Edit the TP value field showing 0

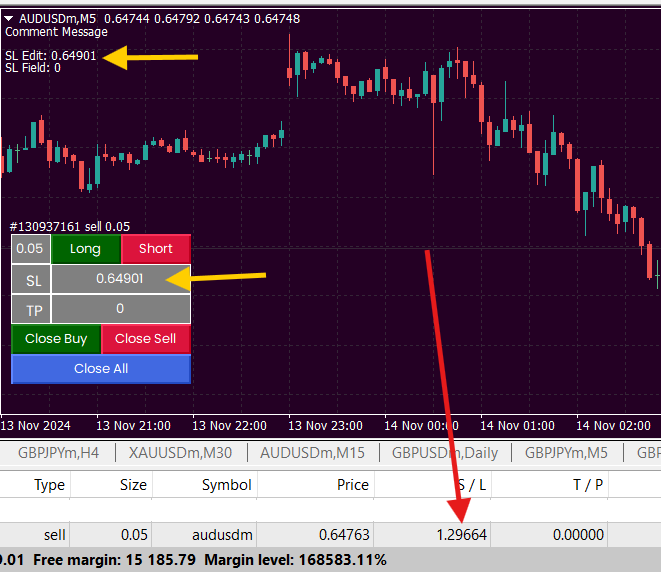point(121,309)
